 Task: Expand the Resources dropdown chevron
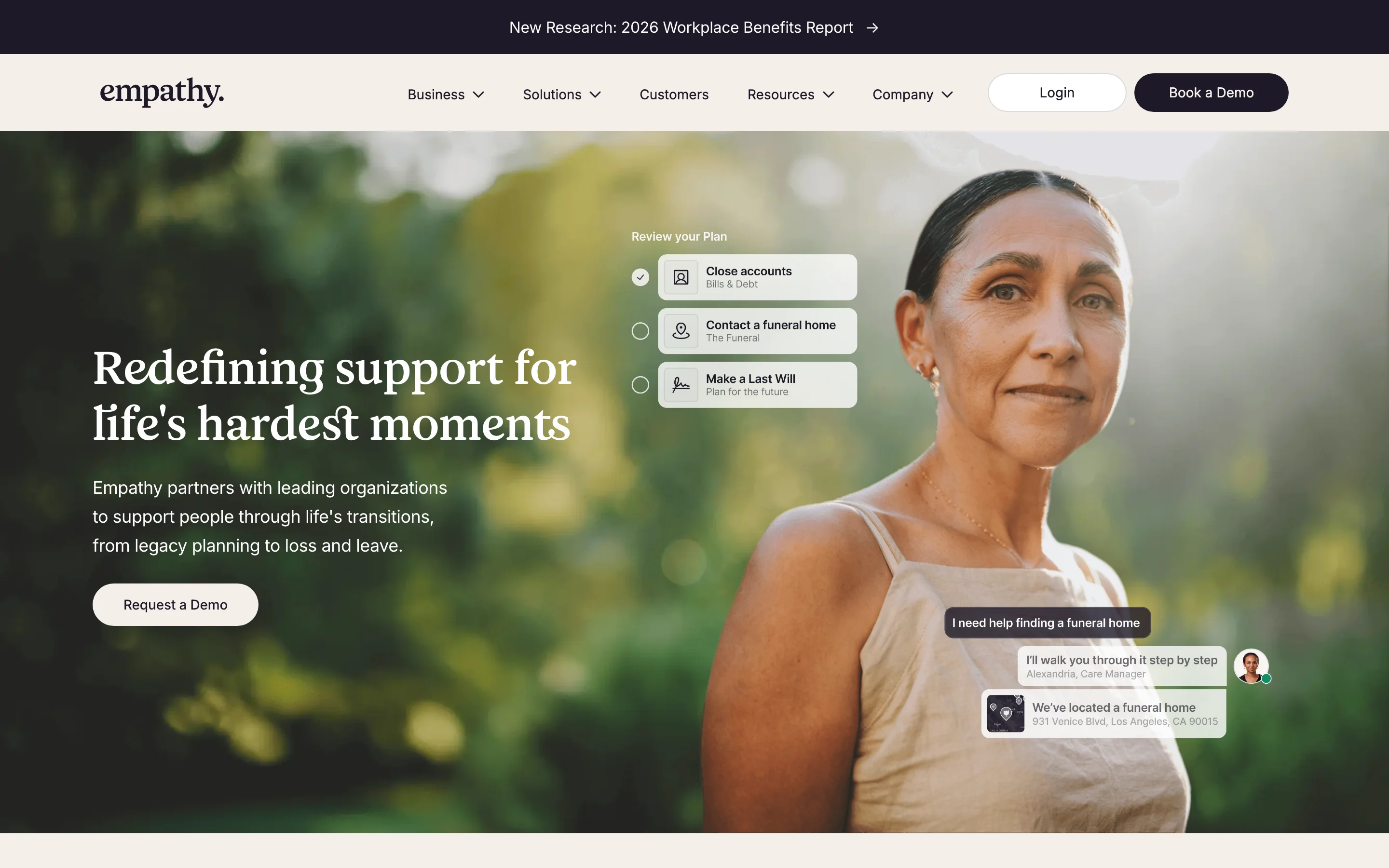tap(828, 95)
